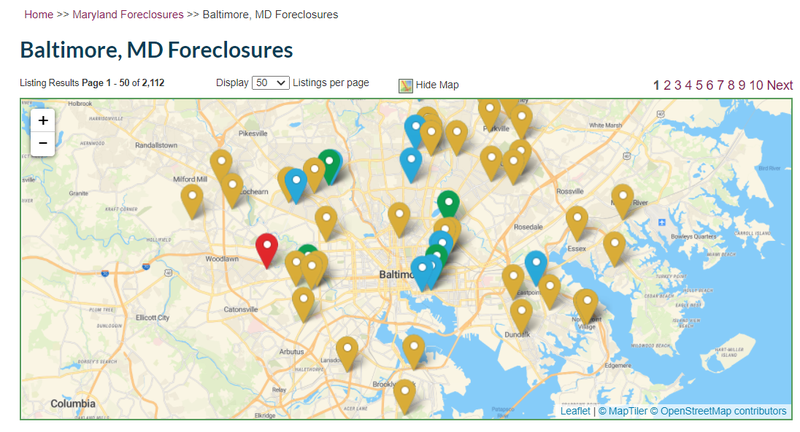
Task: Click the Hide Map icon
Action: click(406, 86)
